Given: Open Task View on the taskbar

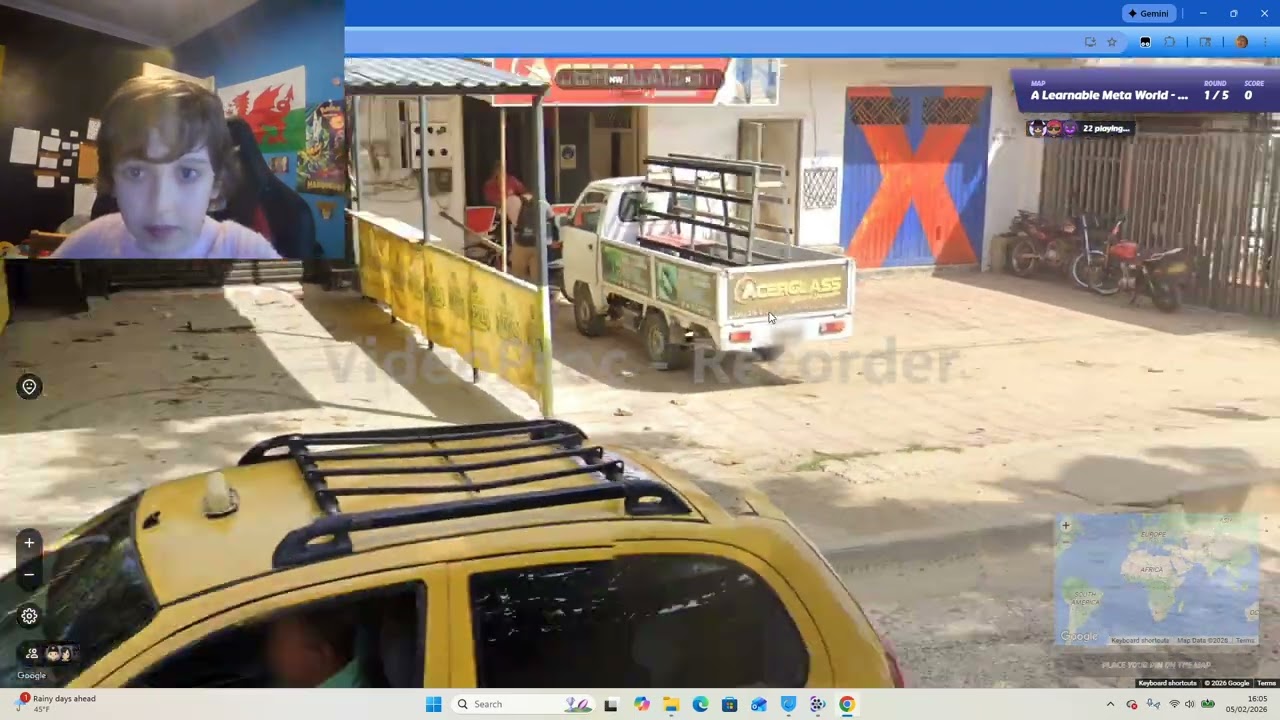Looking at the screenshot, I should point(611,704).
